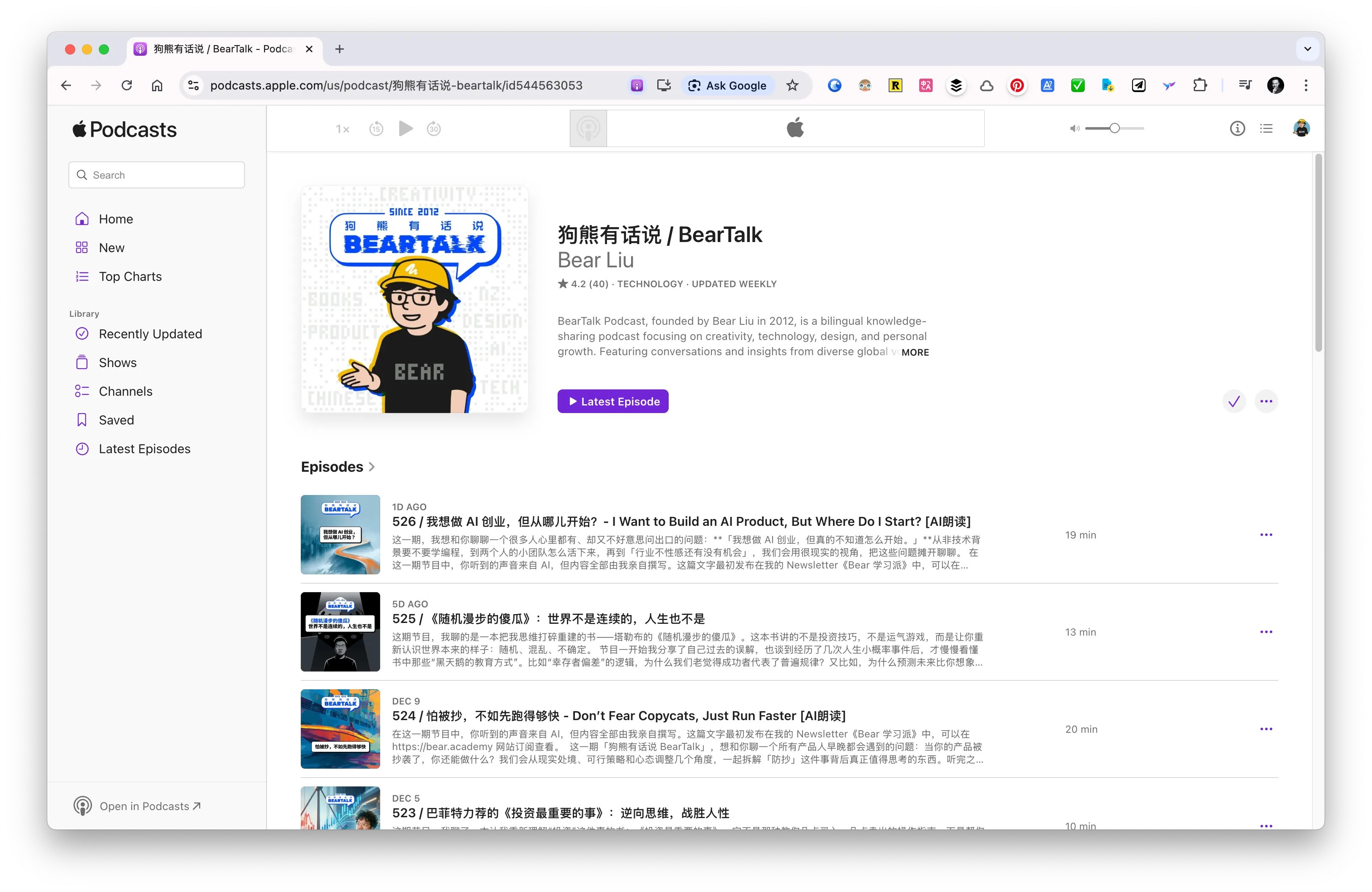Expand description with MORE link
The image size is (1372, 892).
pos(915,352)
